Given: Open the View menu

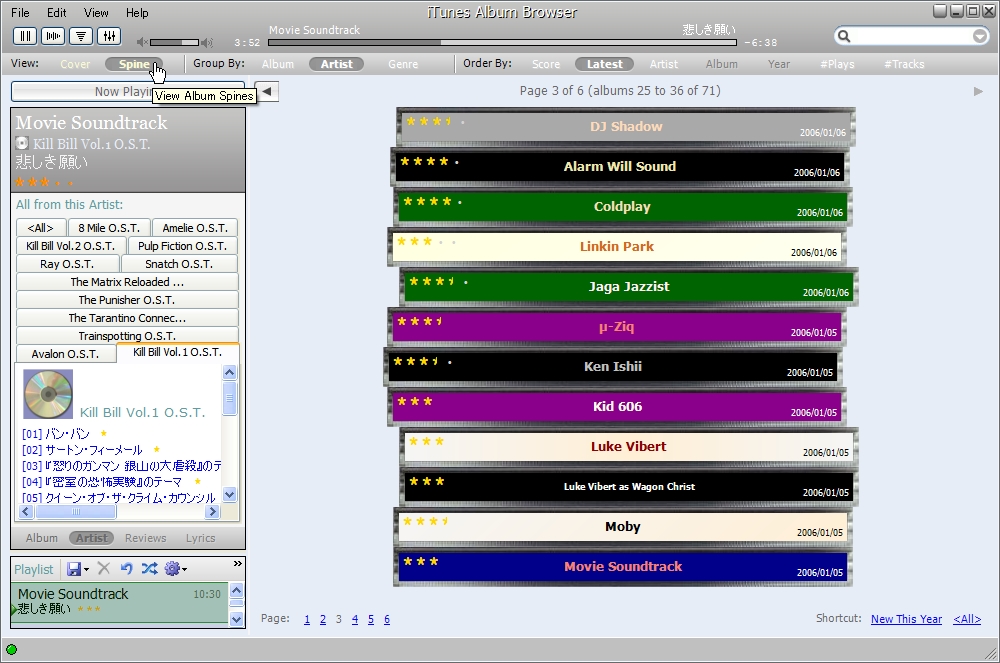Looking at the screenshot, I should tap(96, 13).
